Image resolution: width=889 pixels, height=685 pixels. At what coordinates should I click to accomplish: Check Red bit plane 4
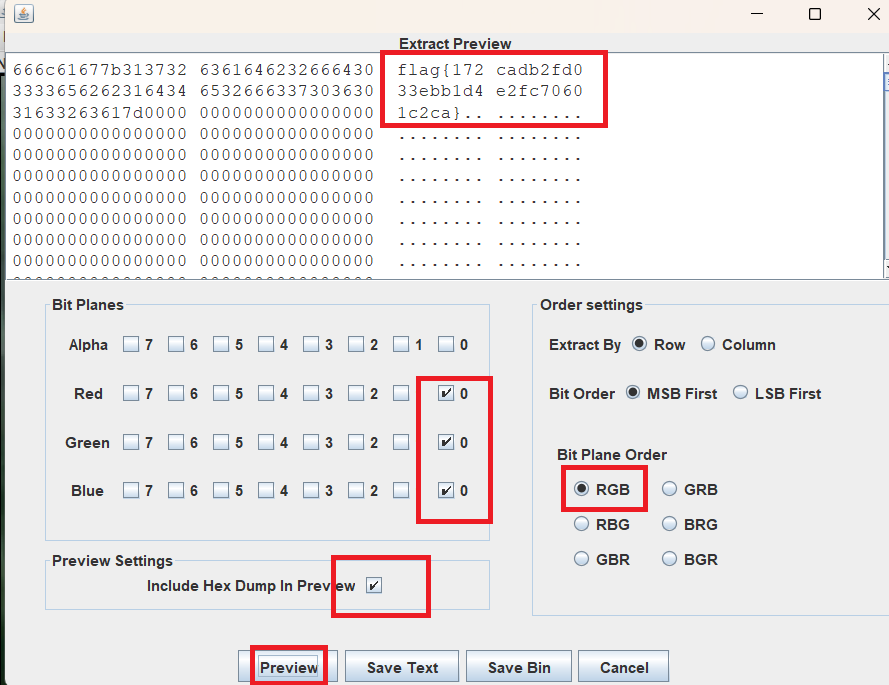click(x=266, y=393)
